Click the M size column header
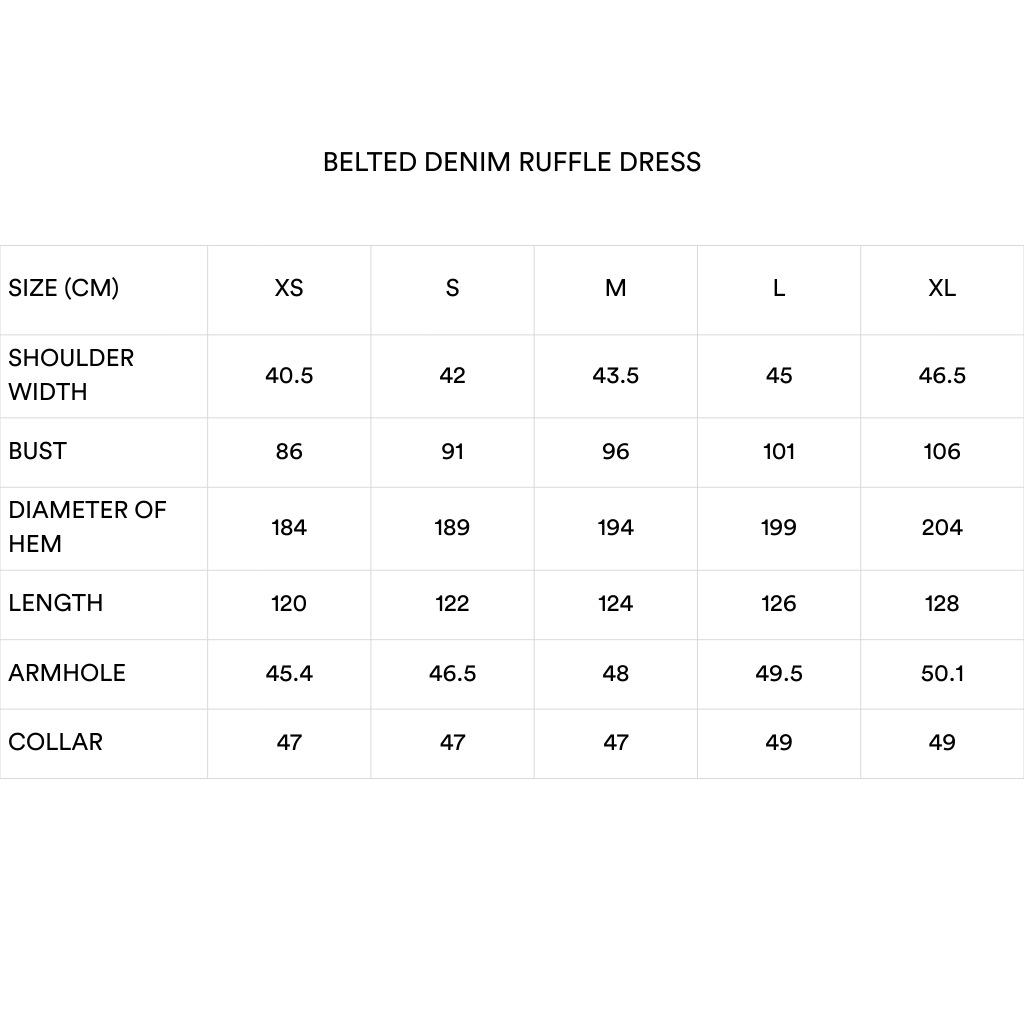Image resolution: width=1024 pixels, height=1024 pixels. pyautogui.click(x=616, y=288)
